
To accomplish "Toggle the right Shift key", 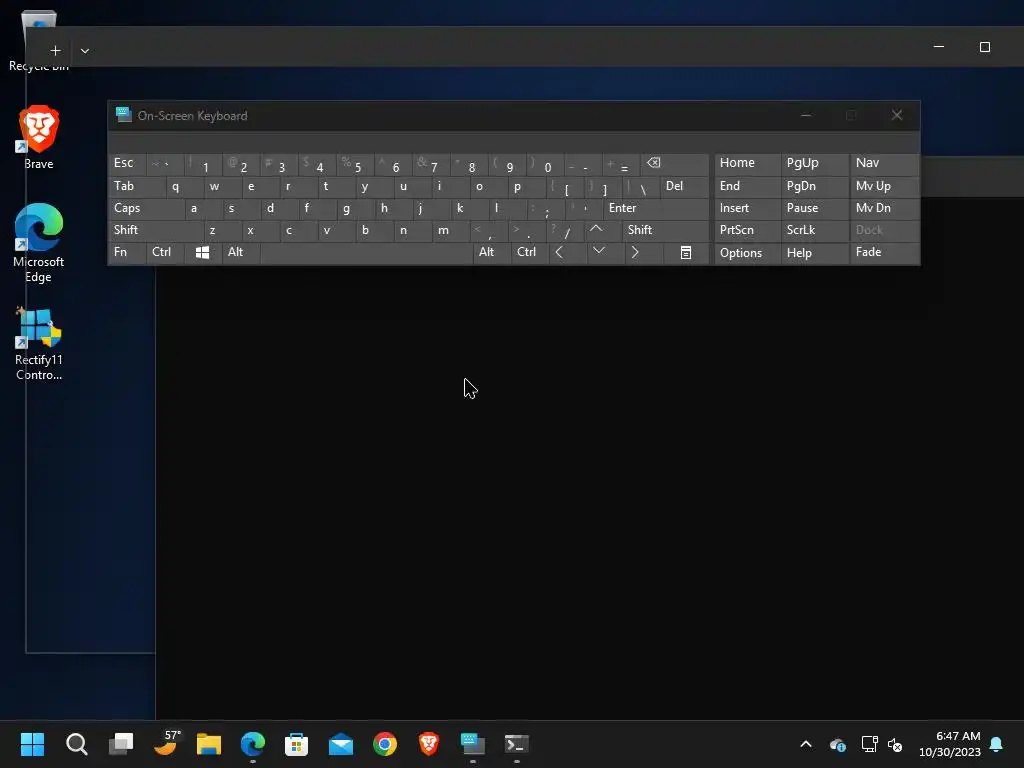I will [x=665, y=230].
